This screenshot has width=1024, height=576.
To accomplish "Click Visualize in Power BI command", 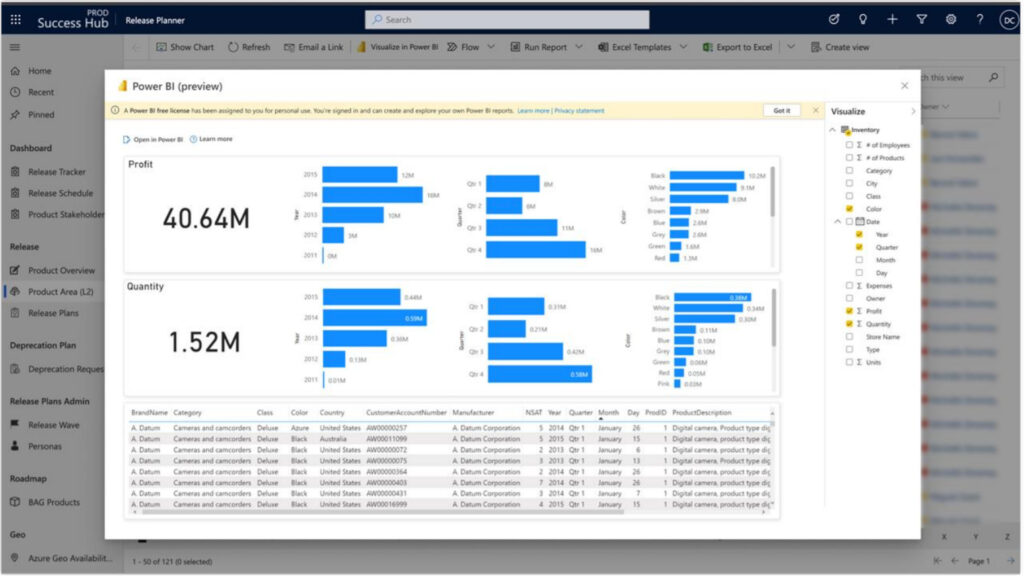I will pos(398,47).
